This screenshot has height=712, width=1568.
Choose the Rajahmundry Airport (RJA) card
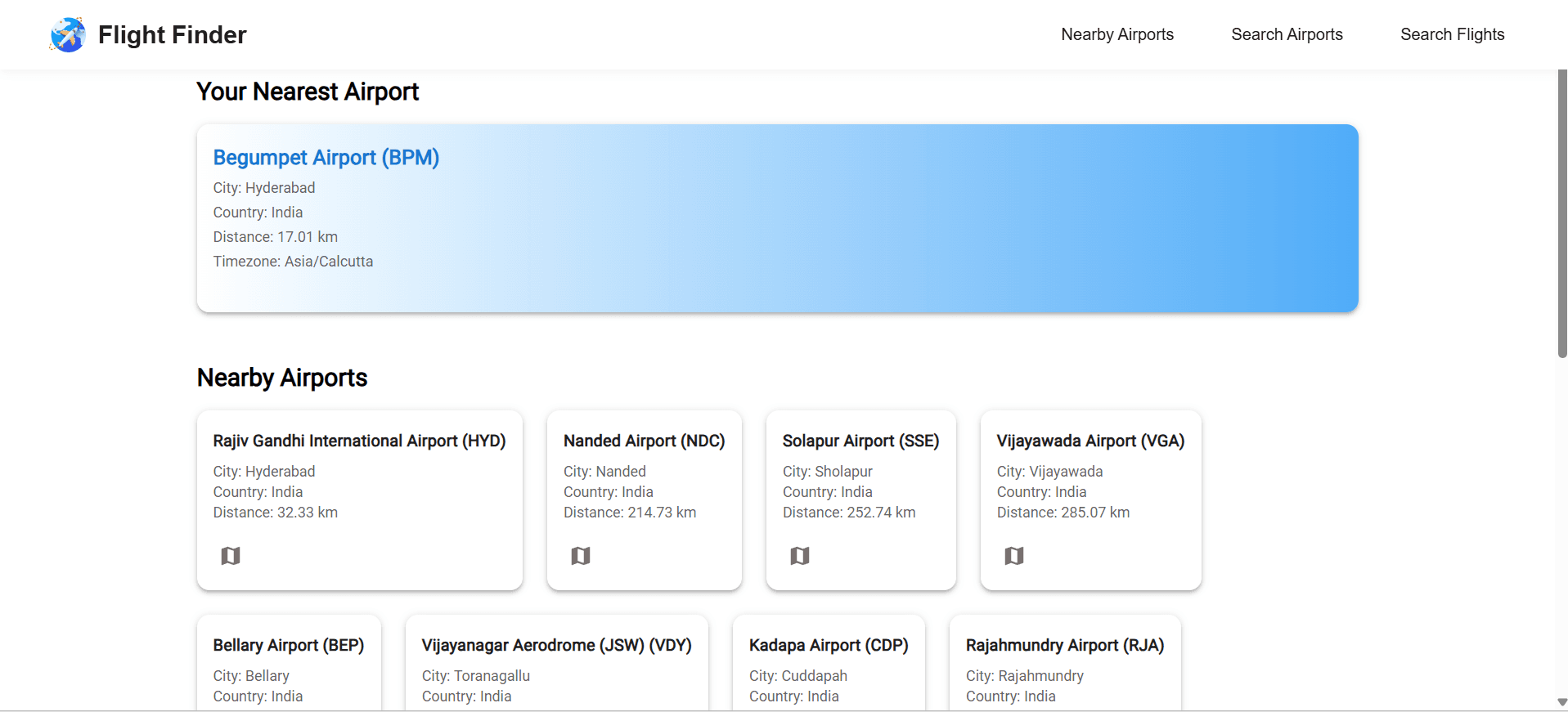pyautogui.click(x=1064, y=645)
